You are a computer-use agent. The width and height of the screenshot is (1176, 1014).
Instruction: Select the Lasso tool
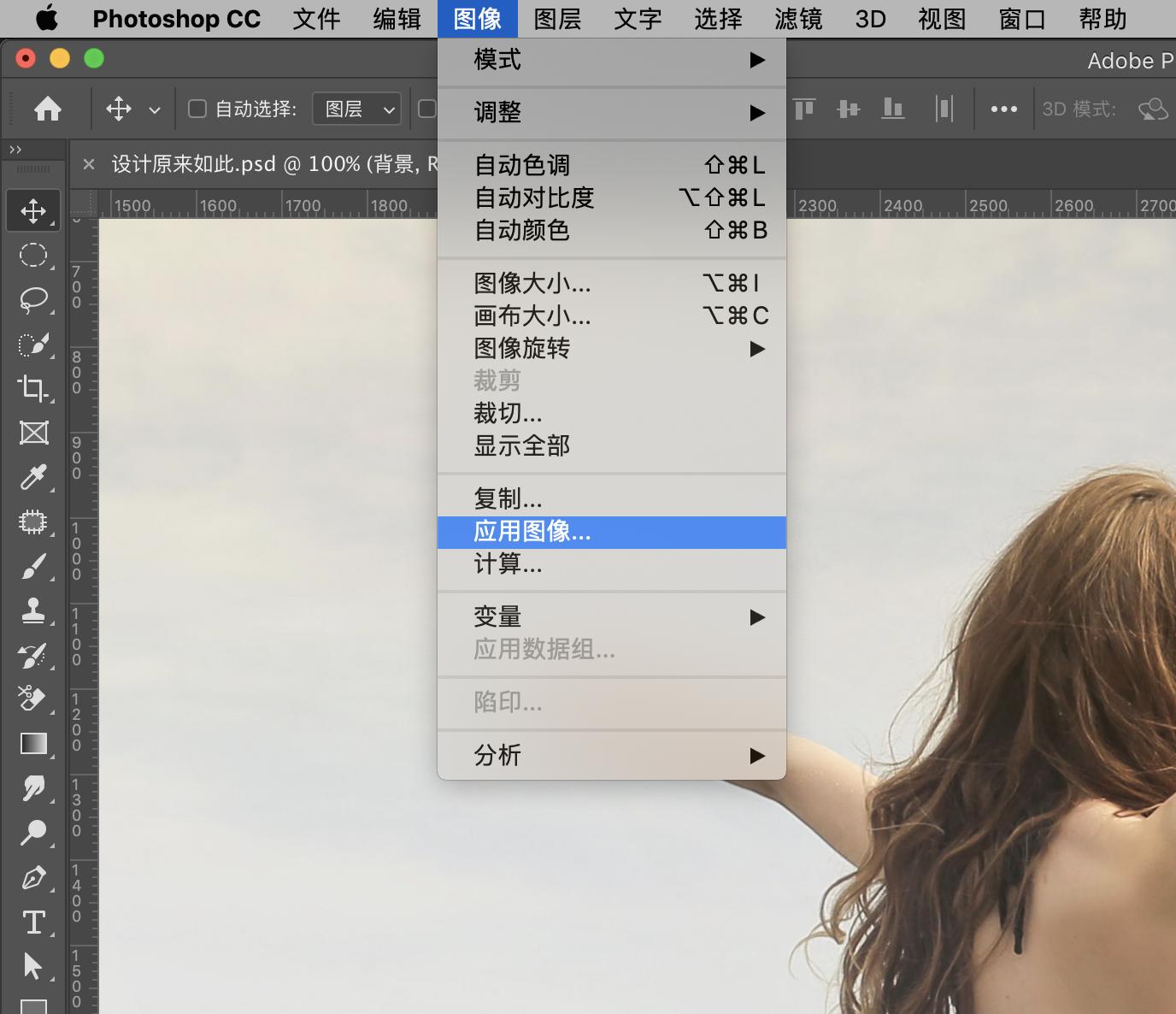[33, 299]
